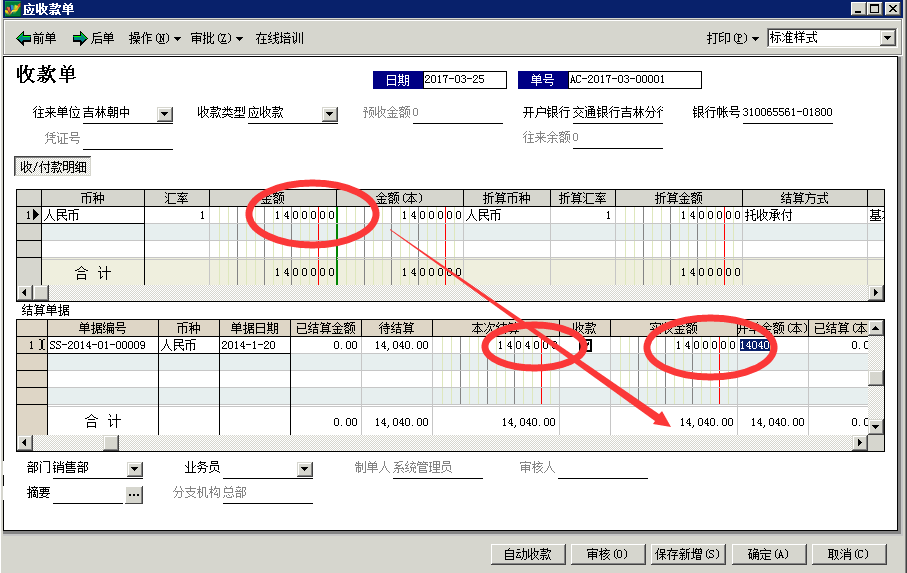The width and height of the screenshot is (907, 573).
Task: Open the 审批(Z) menu
Action: pos(216,38)
